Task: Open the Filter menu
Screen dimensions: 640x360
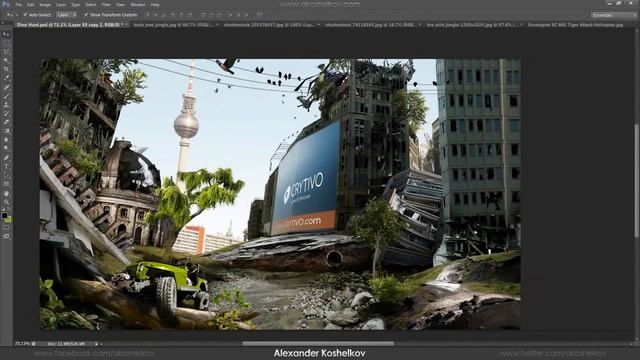Action: pos(106,4)
